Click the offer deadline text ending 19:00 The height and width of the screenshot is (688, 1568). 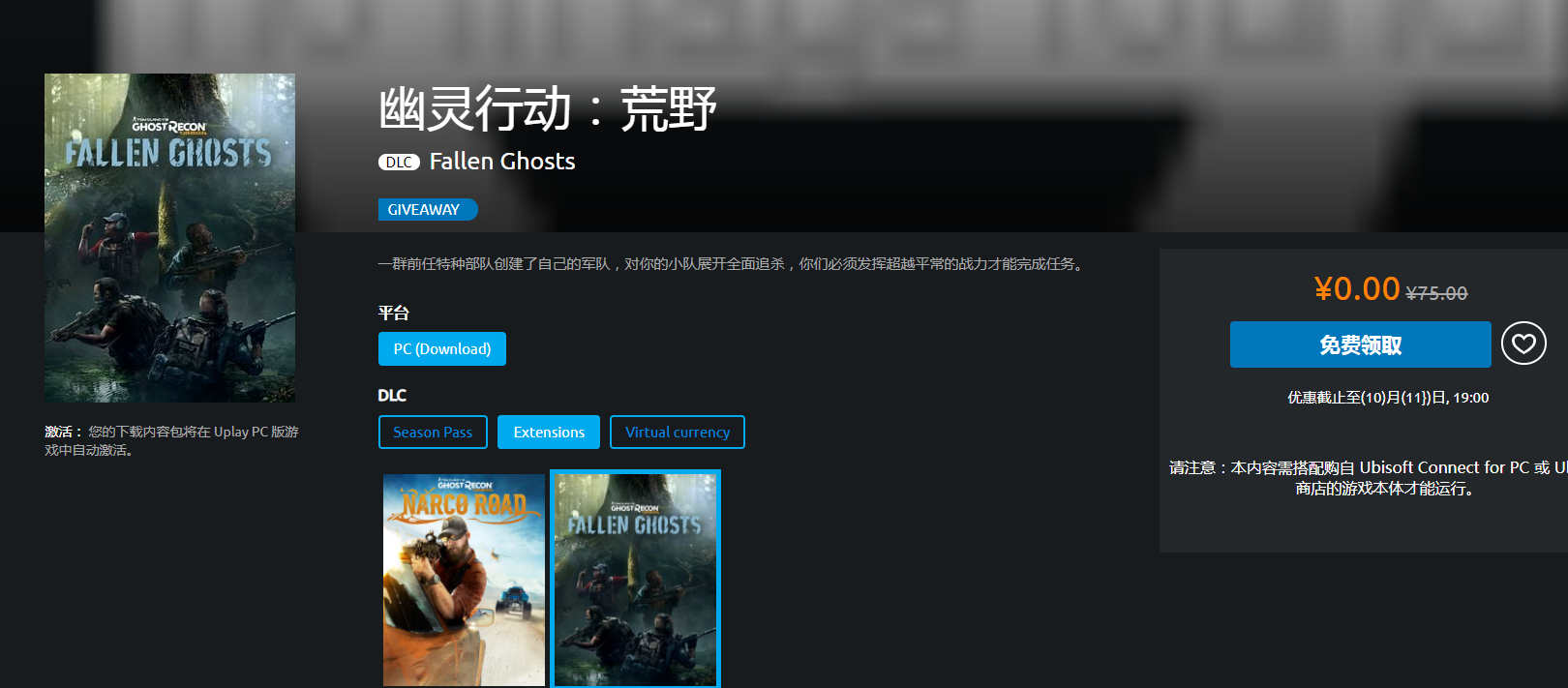coord(1388,398)
